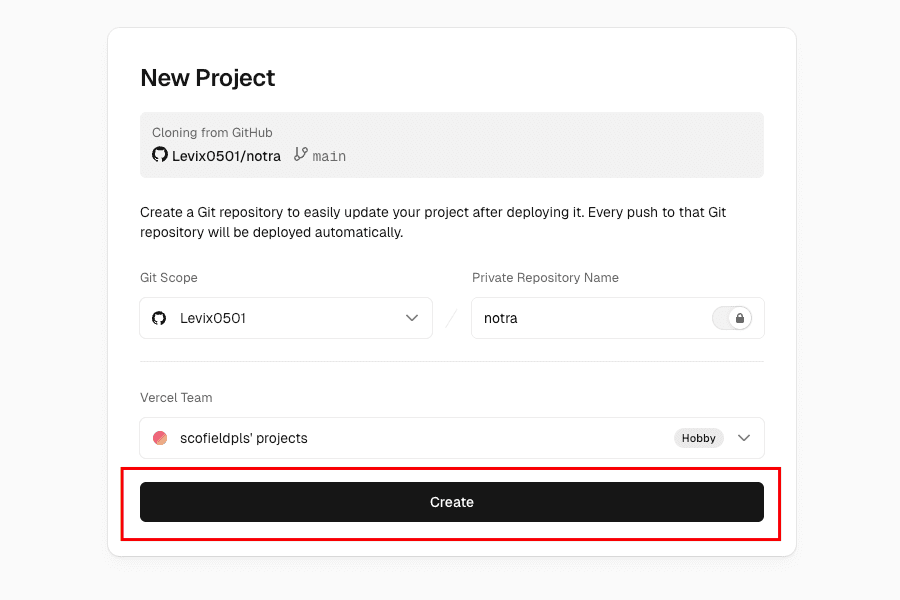Click the main branch name

click(329, 156)
